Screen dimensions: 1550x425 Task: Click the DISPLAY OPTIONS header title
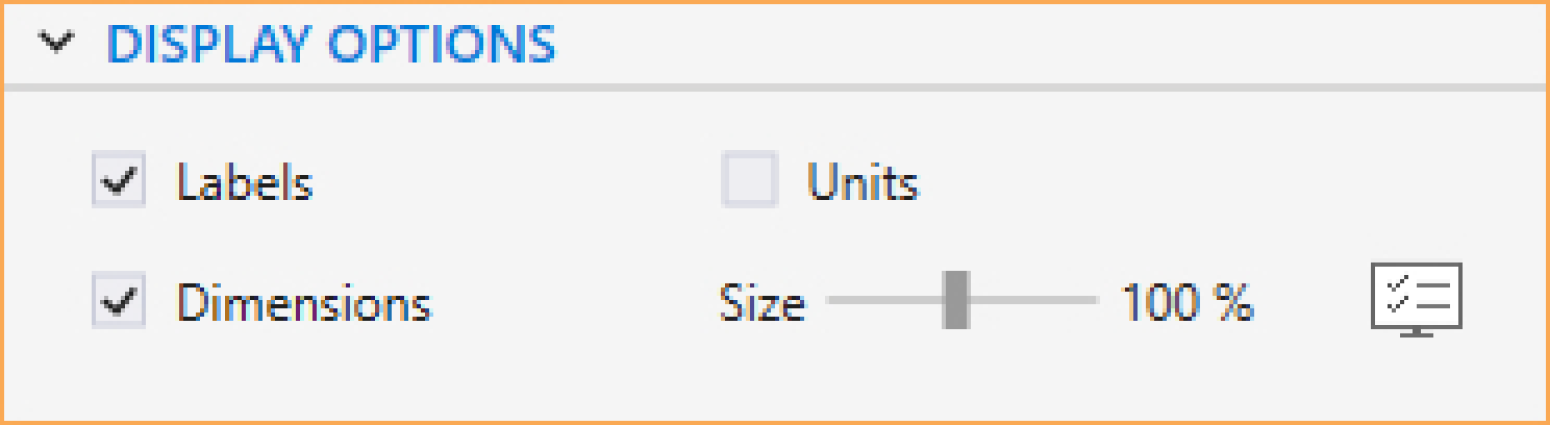[x=331, y=45]
